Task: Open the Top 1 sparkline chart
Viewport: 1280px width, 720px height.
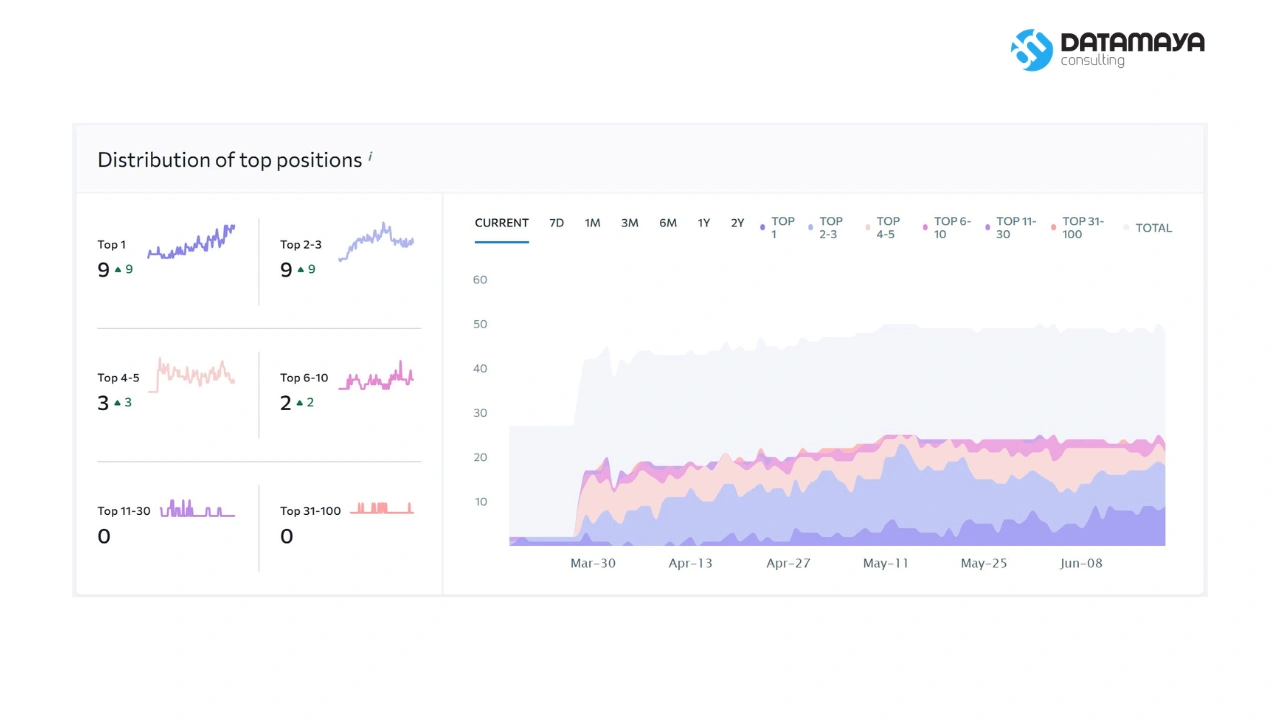Action: [x=191, y=242]
